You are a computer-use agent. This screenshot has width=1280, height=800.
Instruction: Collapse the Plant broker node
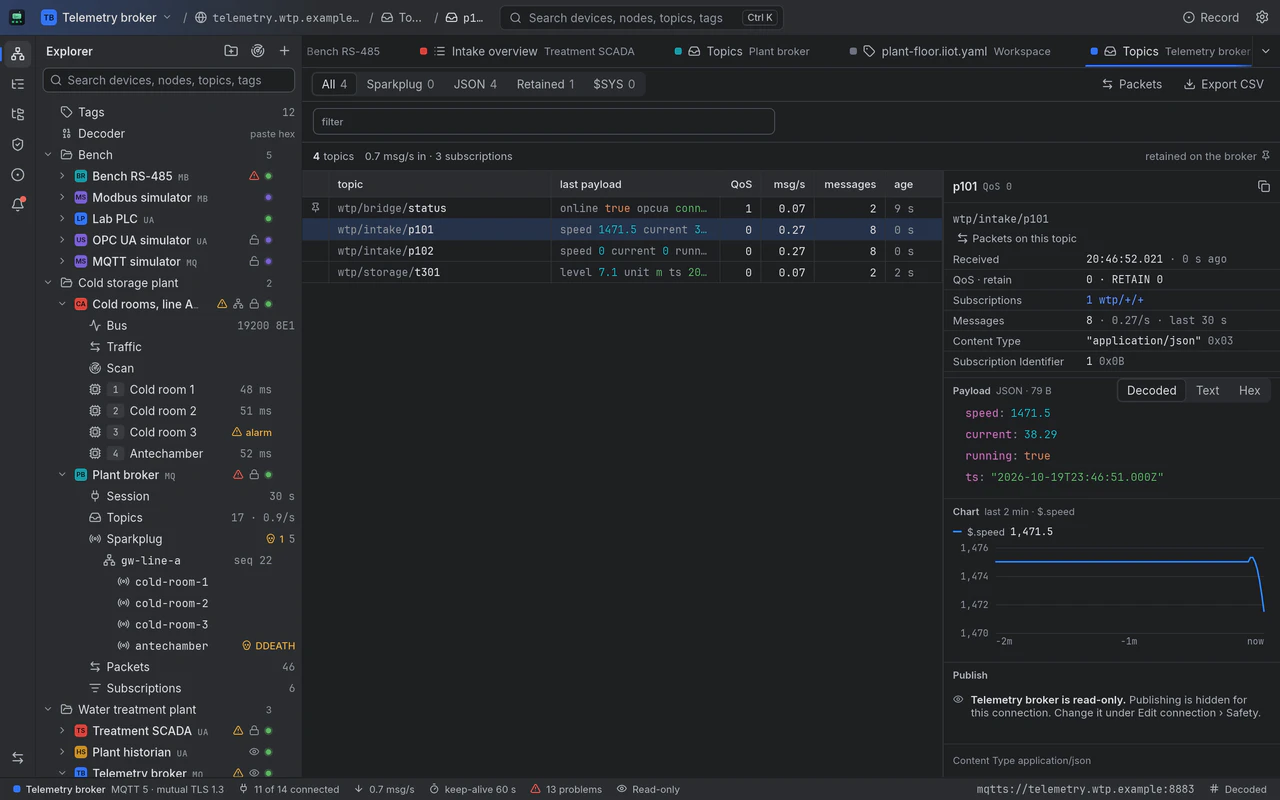(x=62, y=475)
